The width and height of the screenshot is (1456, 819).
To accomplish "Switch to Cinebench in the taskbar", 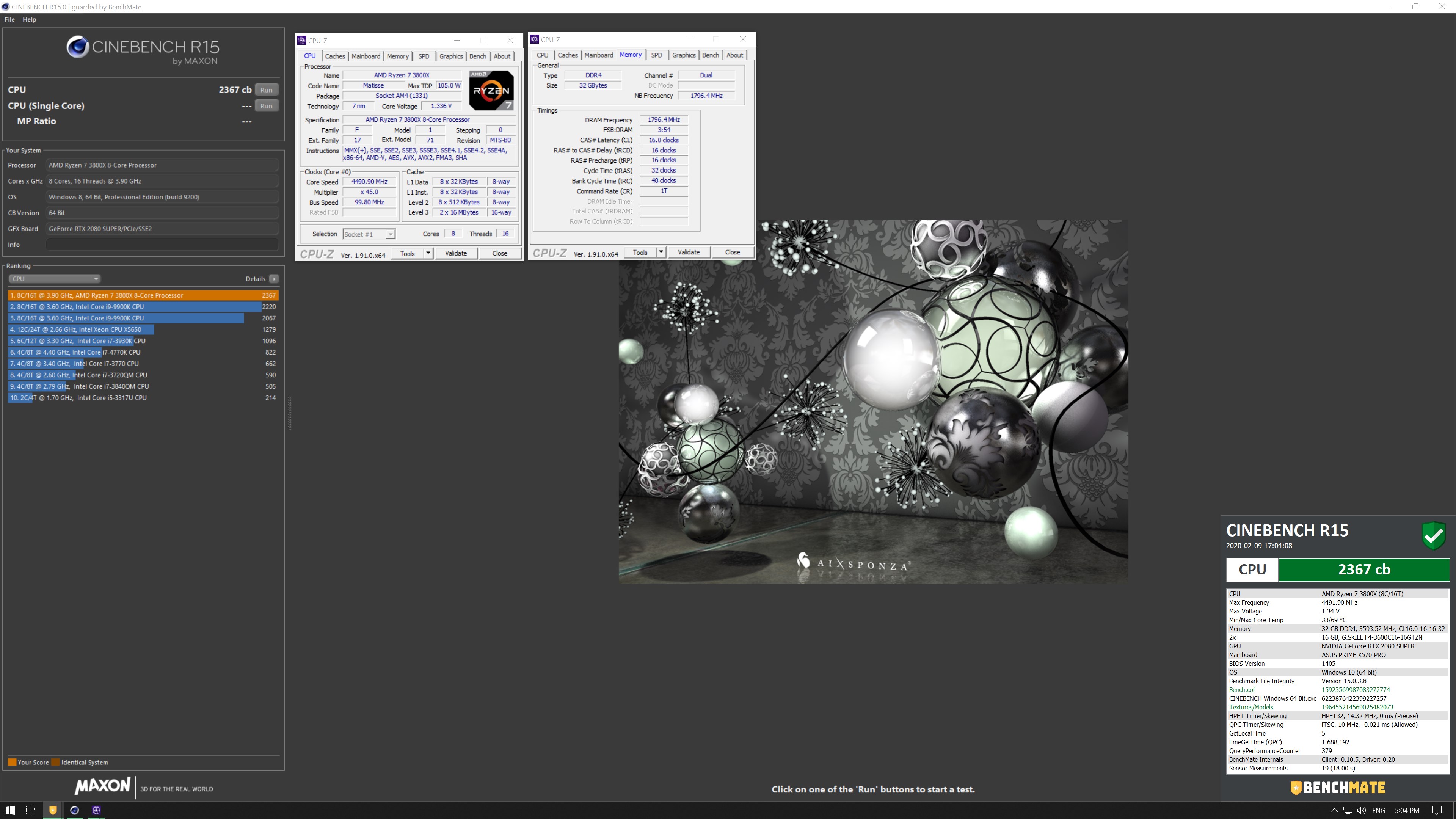I will (74, 810).
